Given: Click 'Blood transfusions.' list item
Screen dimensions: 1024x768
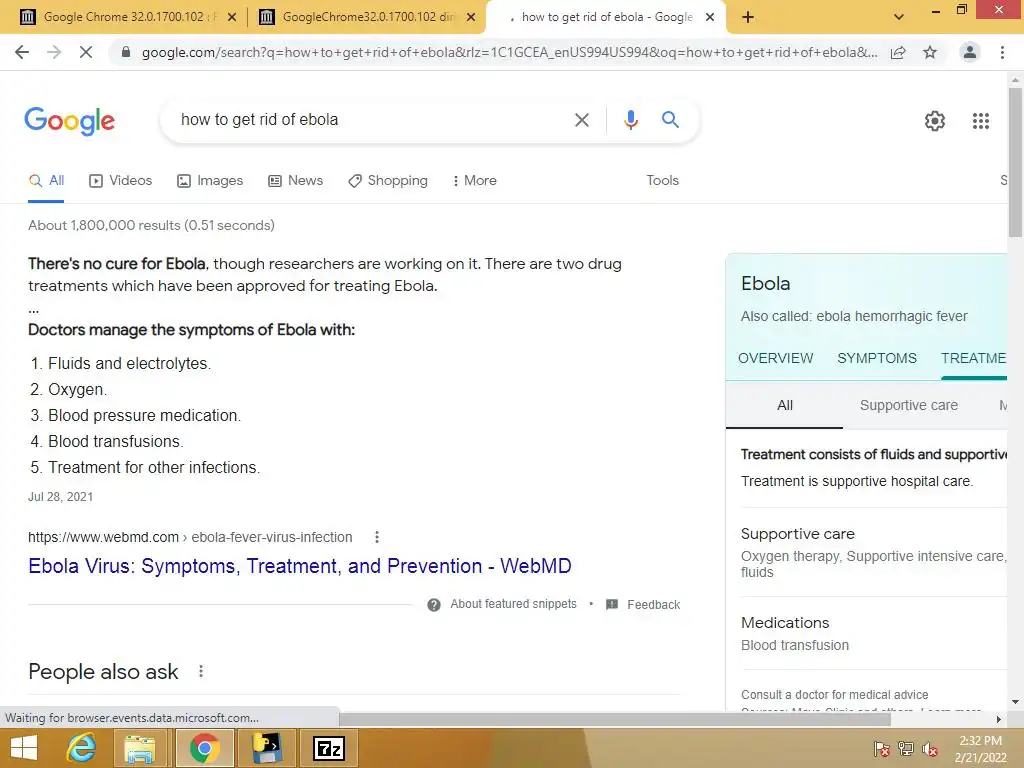Looking at the screenshot, I should tap(116, 442).
